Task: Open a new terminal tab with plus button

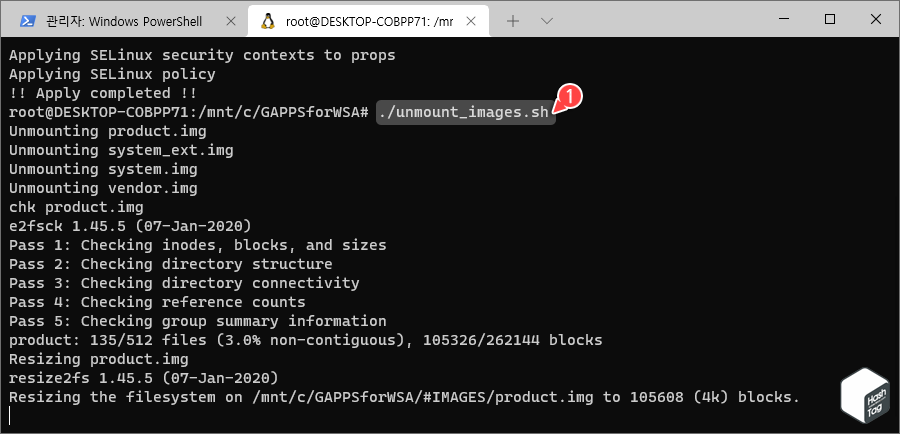Action: coord(513,21)
